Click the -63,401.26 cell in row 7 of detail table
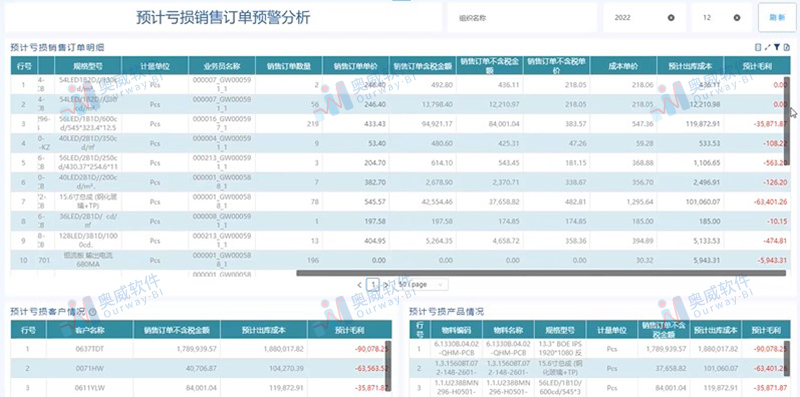The width and height of the screenshot is (800, 397). 757,202
